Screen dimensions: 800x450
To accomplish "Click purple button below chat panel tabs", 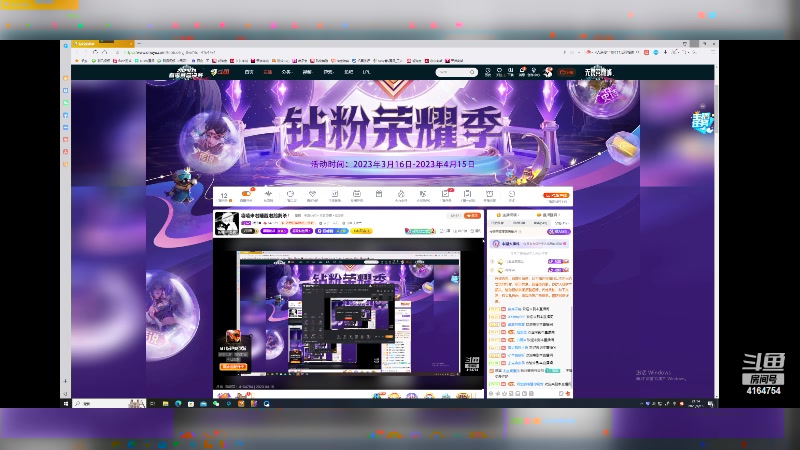I will (x=559, y=232).
